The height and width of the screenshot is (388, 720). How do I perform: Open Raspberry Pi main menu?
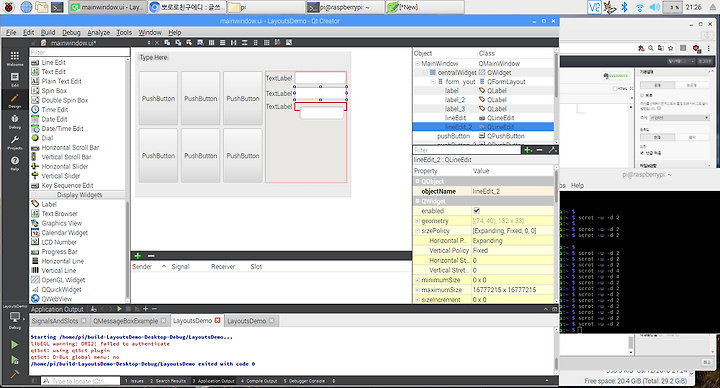click(9, 7)
